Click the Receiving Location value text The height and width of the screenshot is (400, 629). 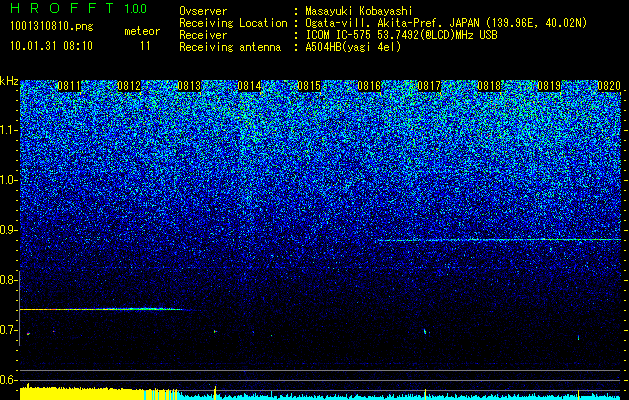coord(446,23)
